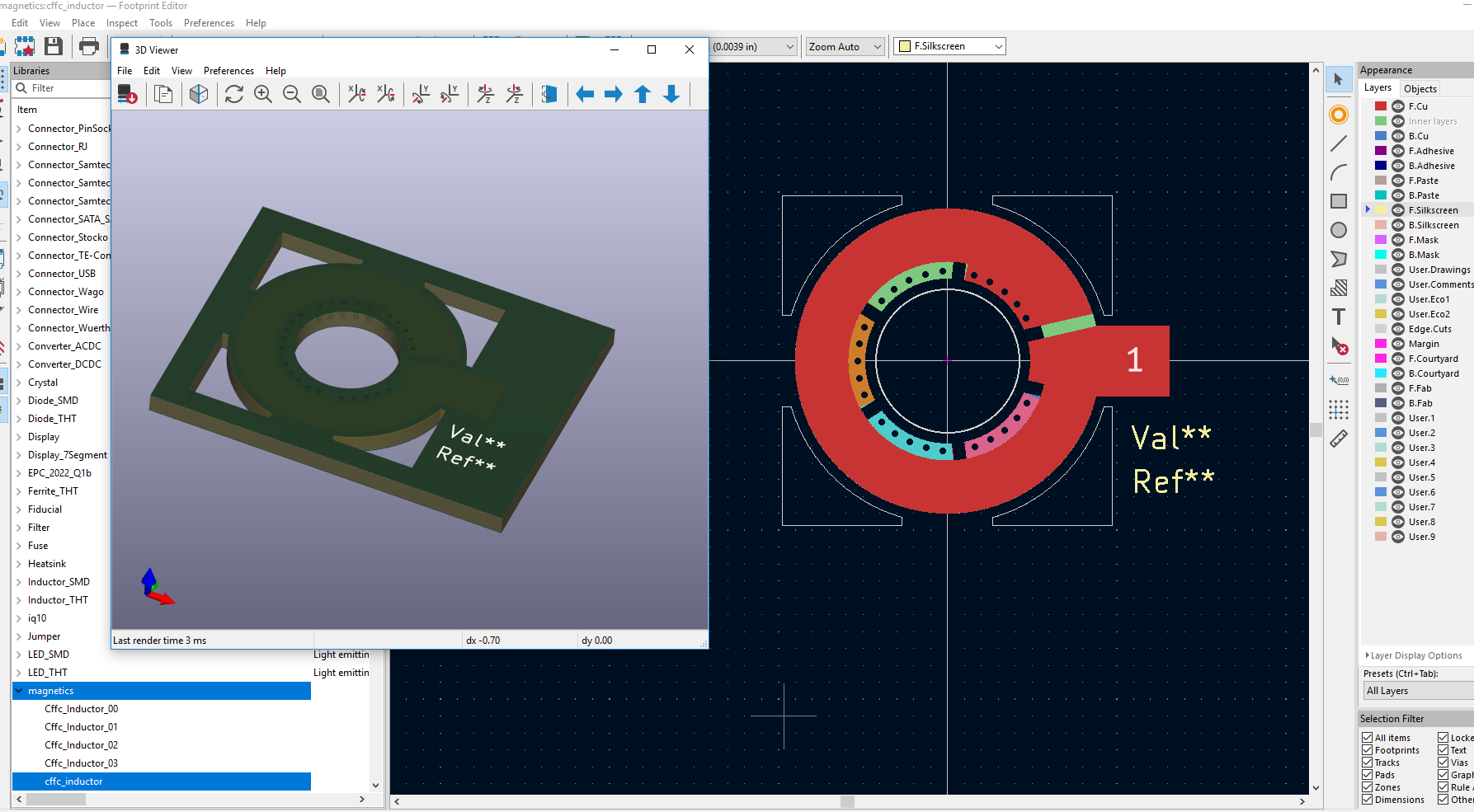
Task: Click the add pad tool icon
Action: 1339,115
